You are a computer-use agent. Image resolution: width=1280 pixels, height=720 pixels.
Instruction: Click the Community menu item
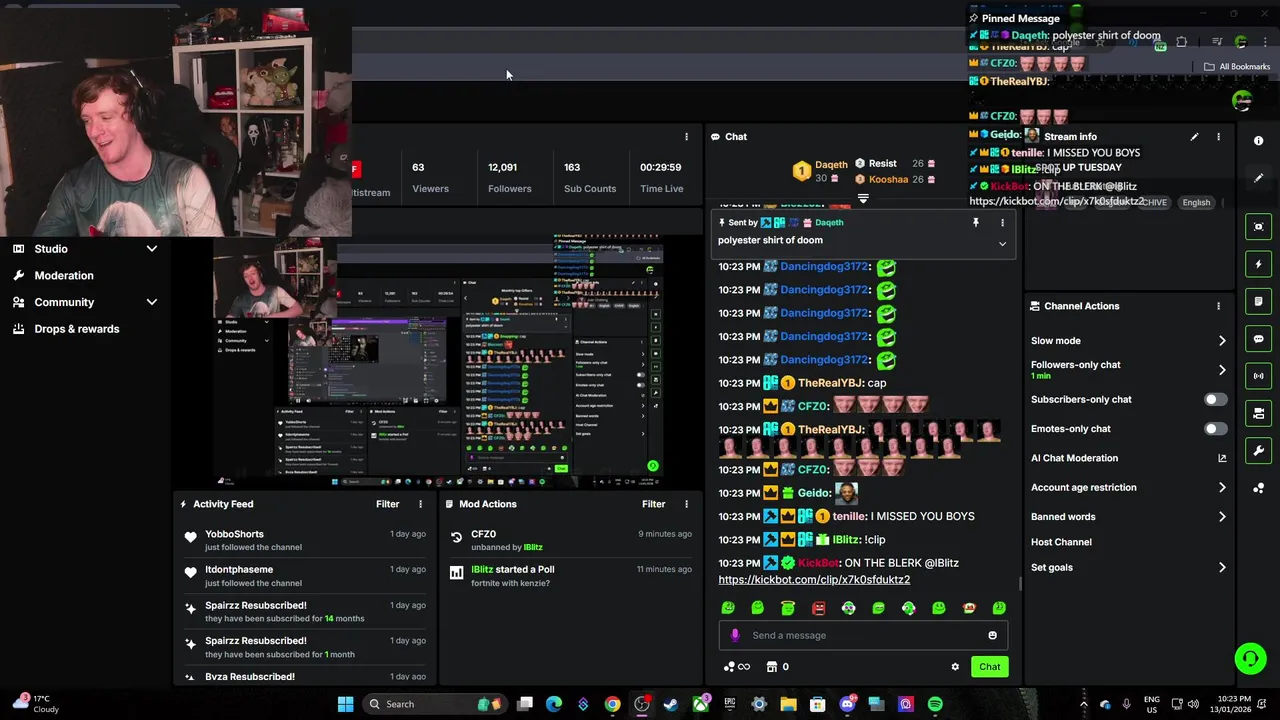point(64,302)
